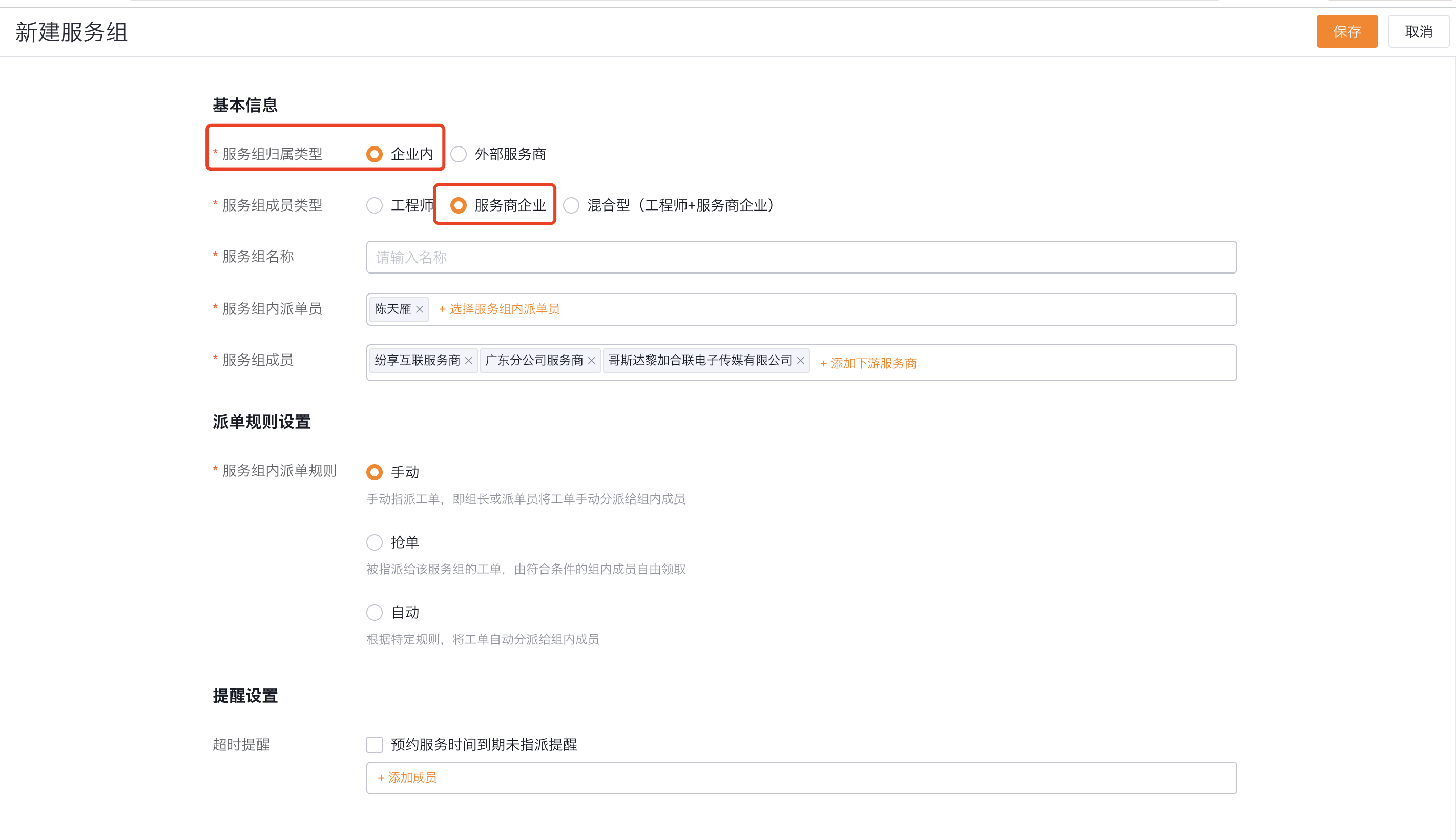Image resolution: width=1456 pixels, height=840 pixels.
Task: Click the 新建服务组 page title
Action: pyautogui.click(x=72, y=32)
